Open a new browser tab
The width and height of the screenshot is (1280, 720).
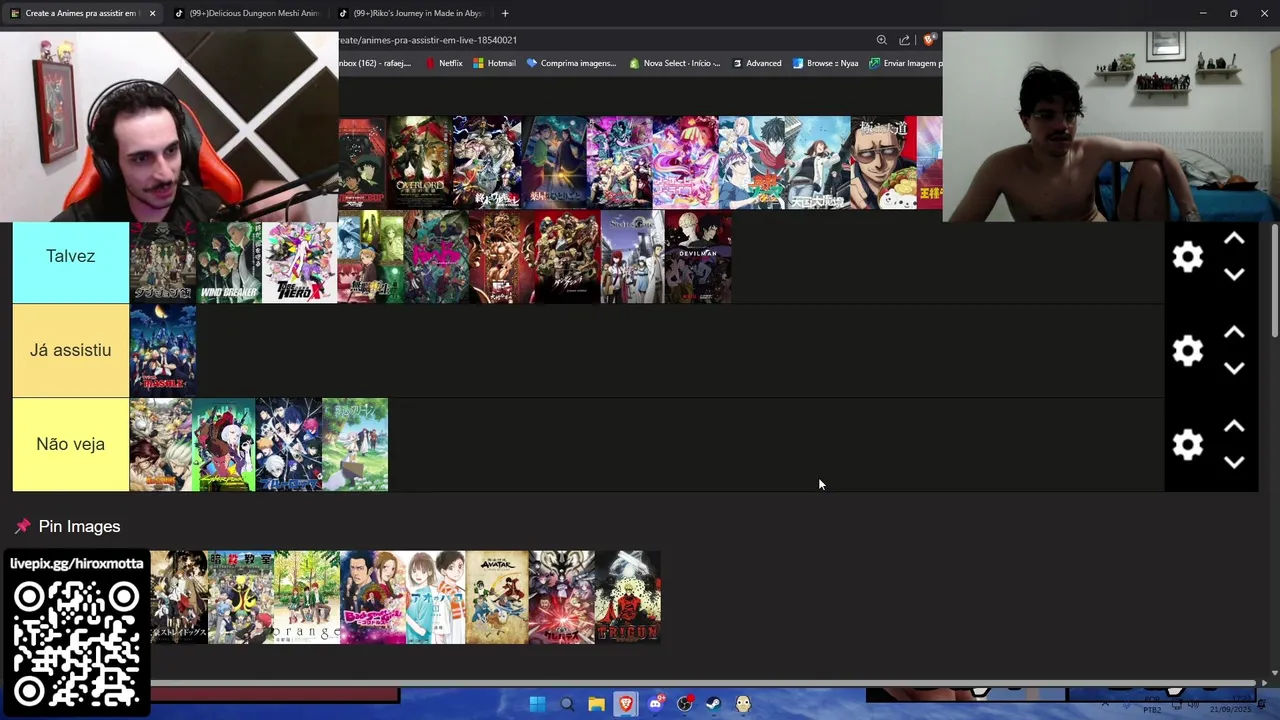point(505,13)
